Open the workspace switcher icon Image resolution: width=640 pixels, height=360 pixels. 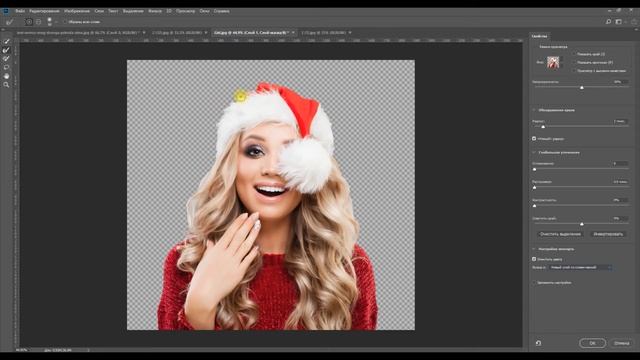(619, 22)
